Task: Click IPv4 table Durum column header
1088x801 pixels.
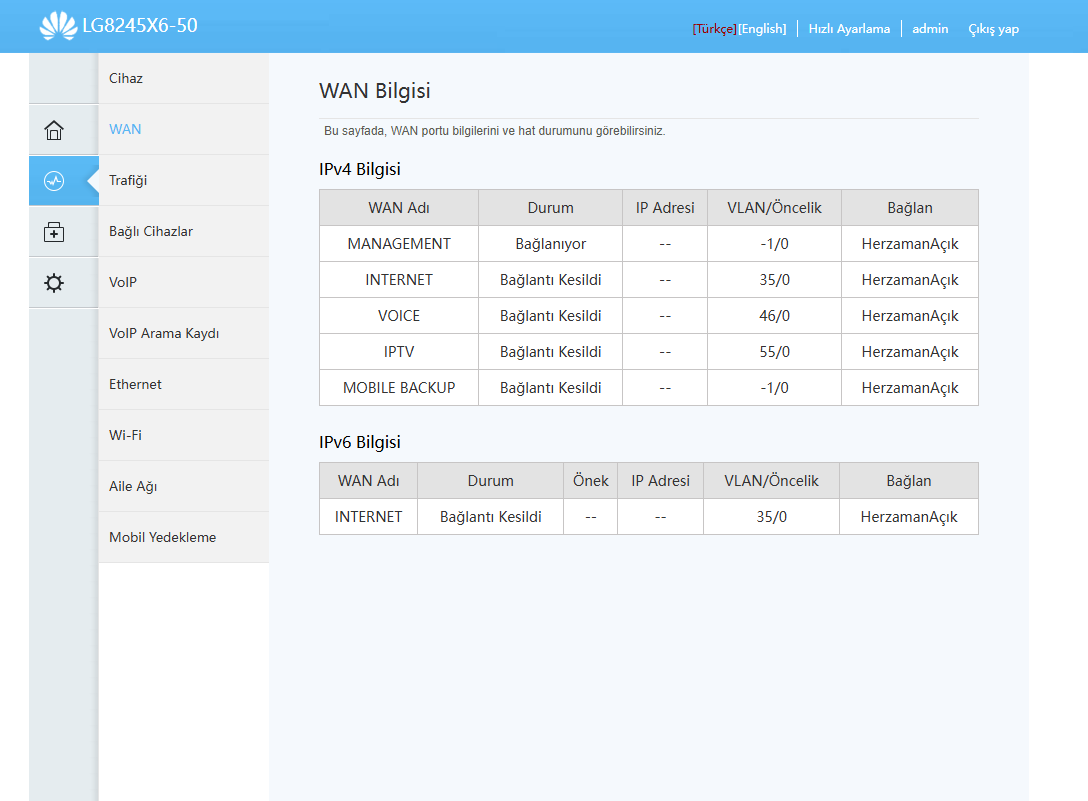Action: coord(550,208)
